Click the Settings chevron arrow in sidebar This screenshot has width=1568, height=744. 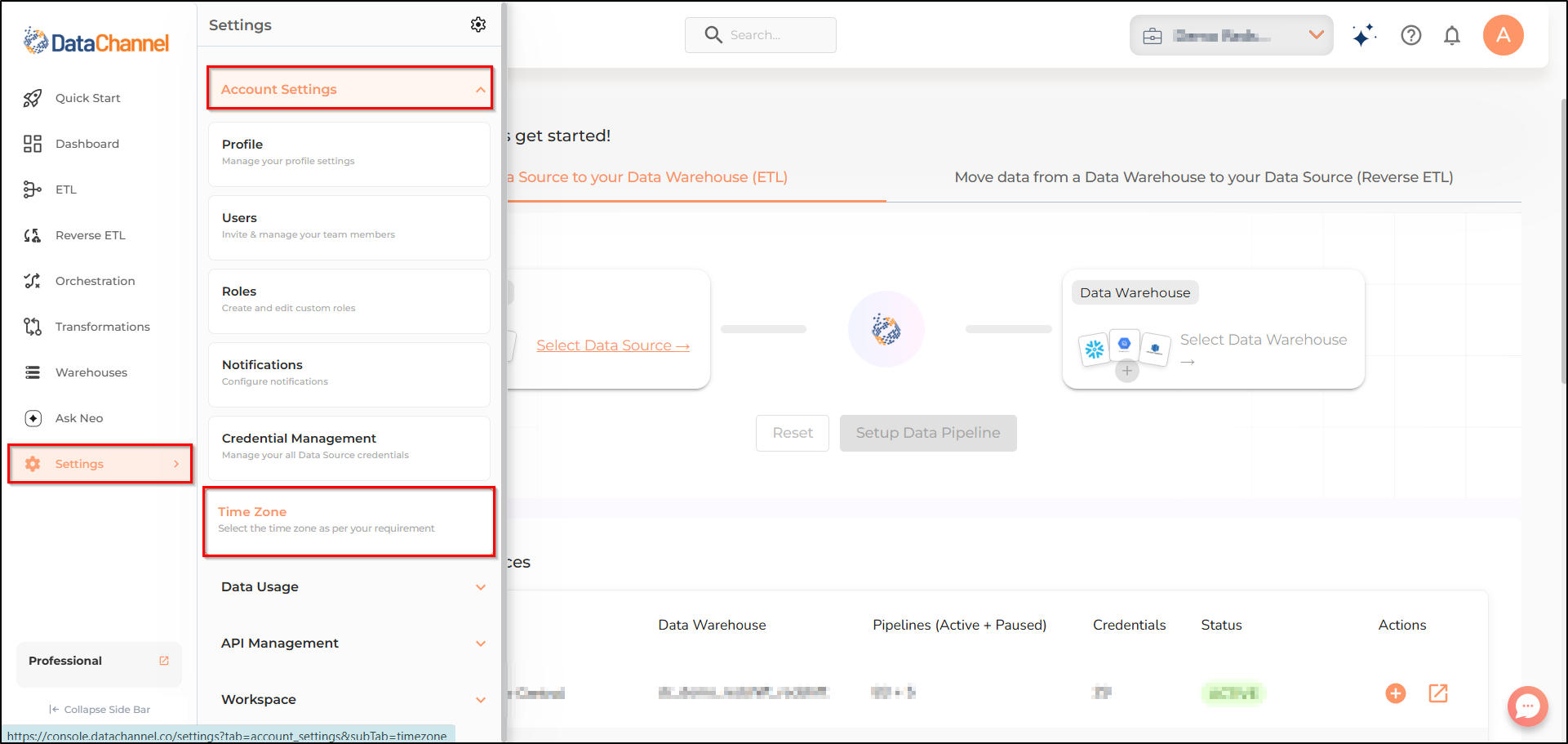(x=176, y=464)
